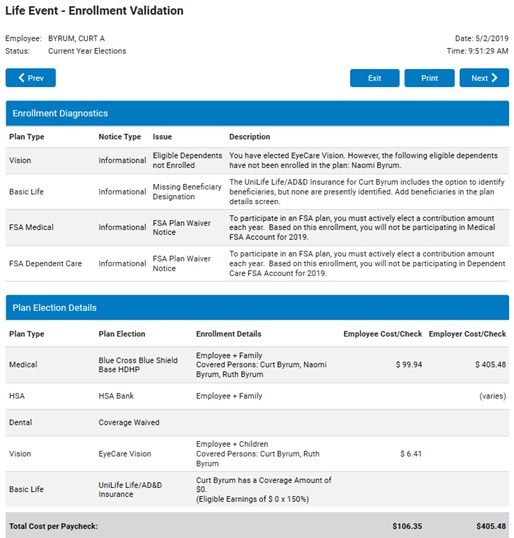Select the Plan Election Details header
514x538 pixels.
[x=257, y=307]
